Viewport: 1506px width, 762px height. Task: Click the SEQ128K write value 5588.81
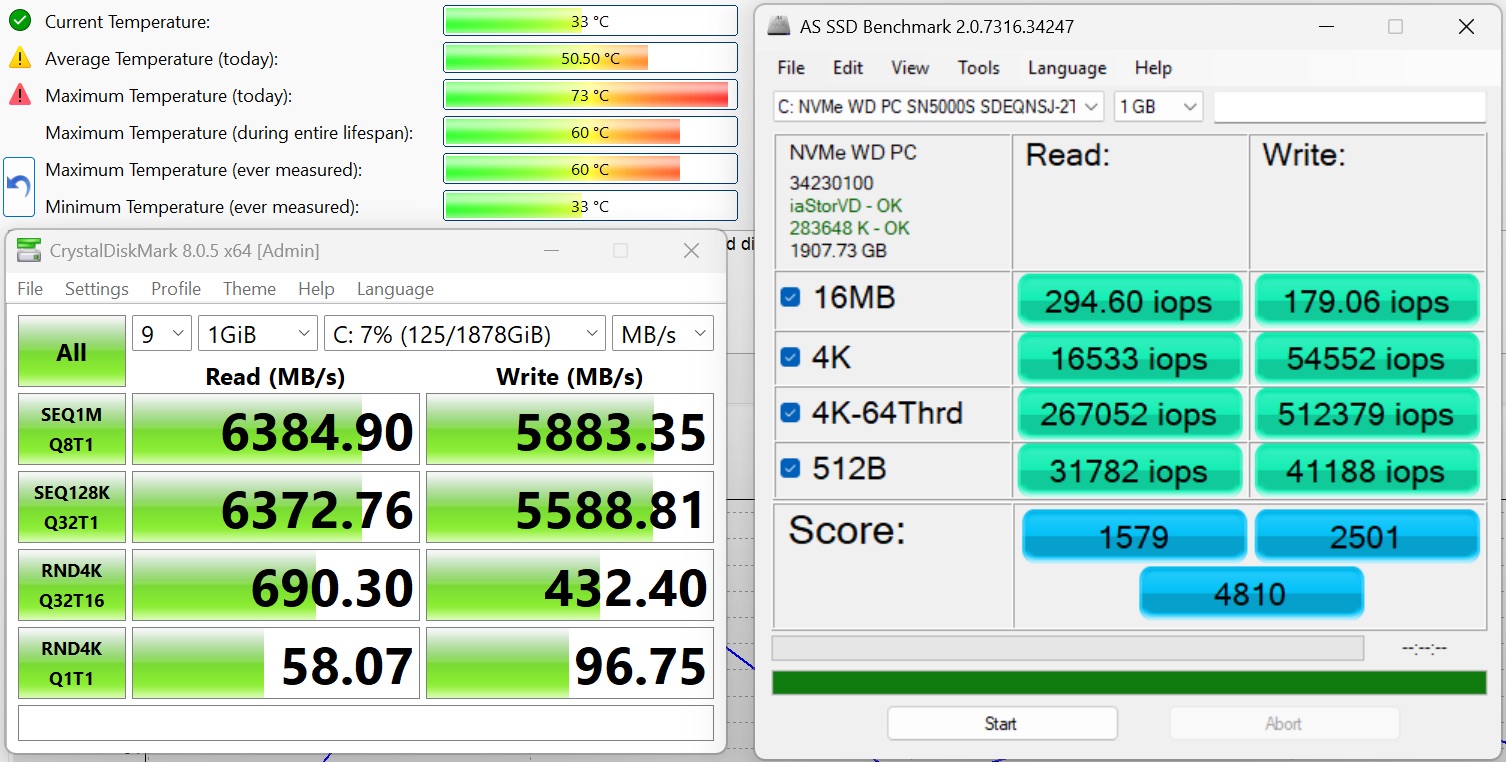click(570, 507)
